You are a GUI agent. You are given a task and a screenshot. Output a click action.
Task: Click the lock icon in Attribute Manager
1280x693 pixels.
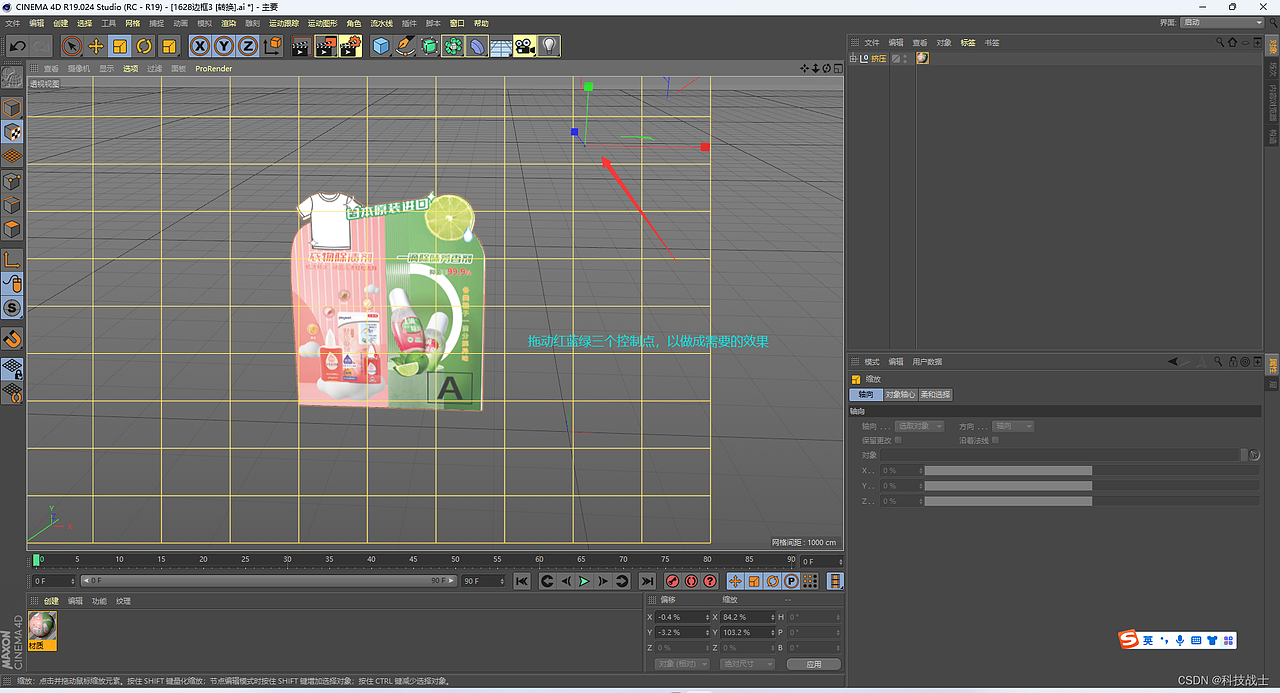point(1232,361)
